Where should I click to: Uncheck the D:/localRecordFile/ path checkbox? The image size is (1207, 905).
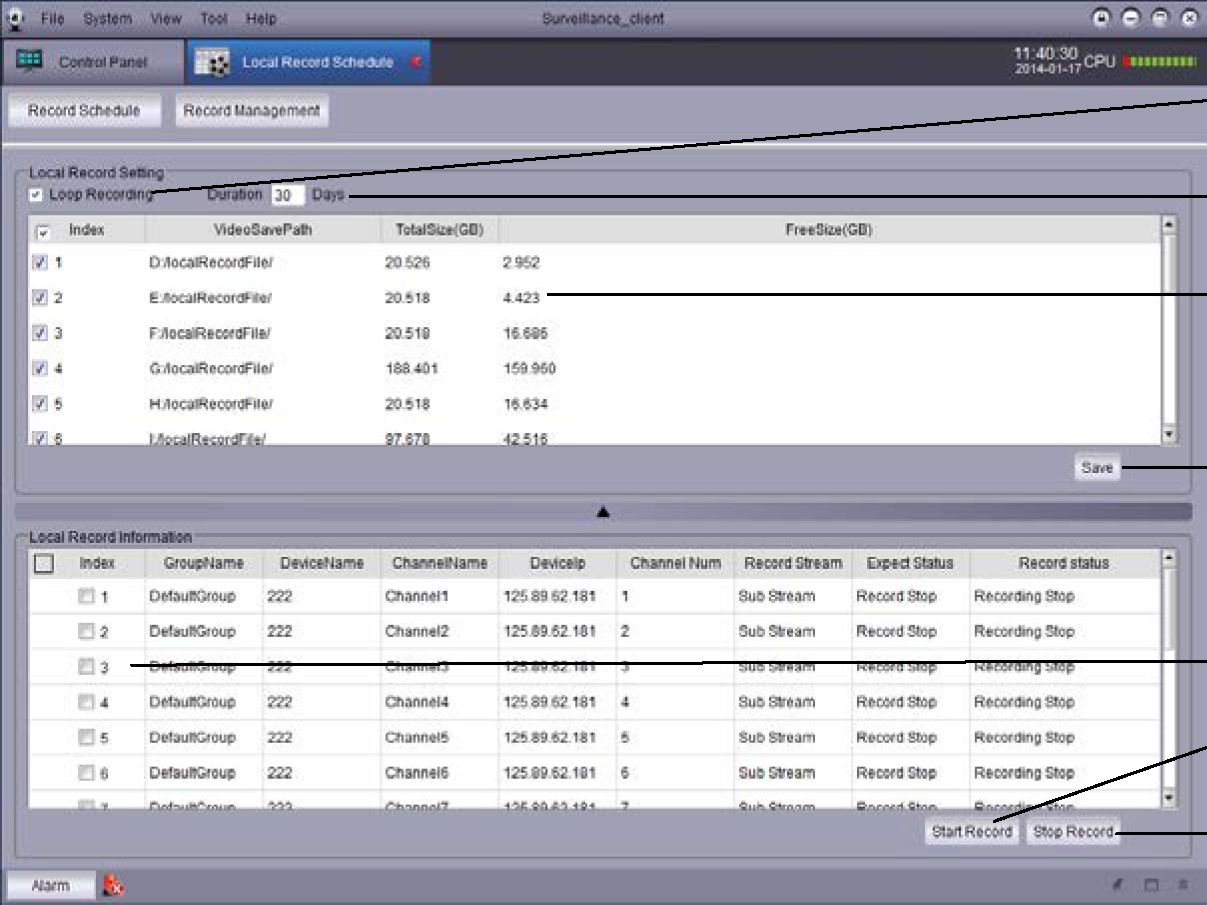pos(40,262)
